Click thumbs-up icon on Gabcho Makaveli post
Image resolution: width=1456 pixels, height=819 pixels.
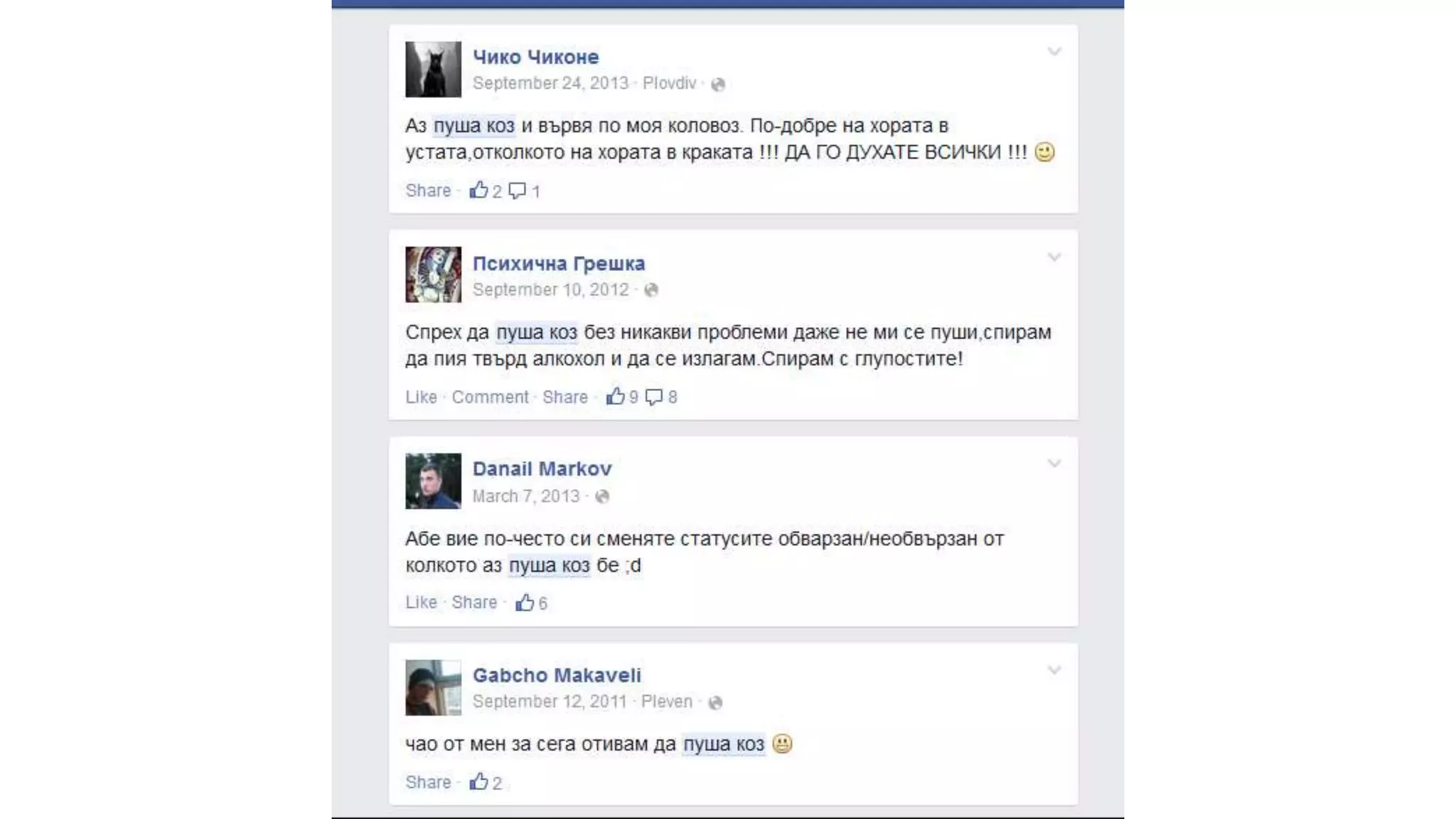pos(478,782)
